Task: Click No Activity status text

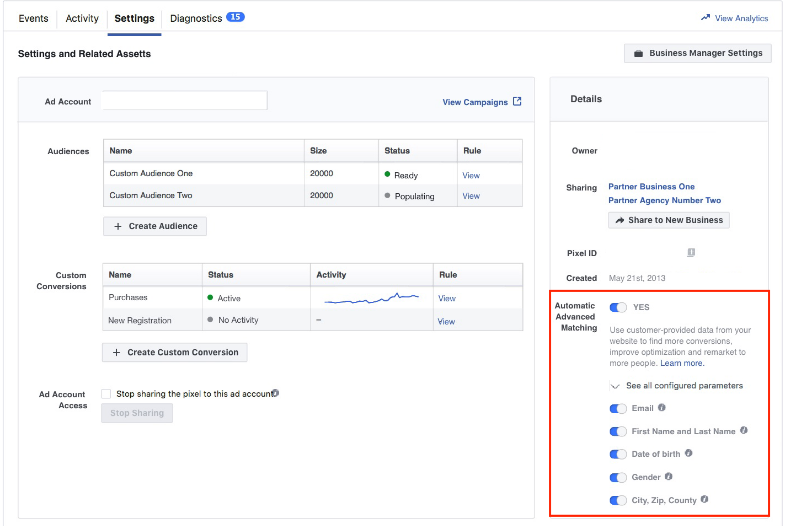Action: [x=238, y=320]
